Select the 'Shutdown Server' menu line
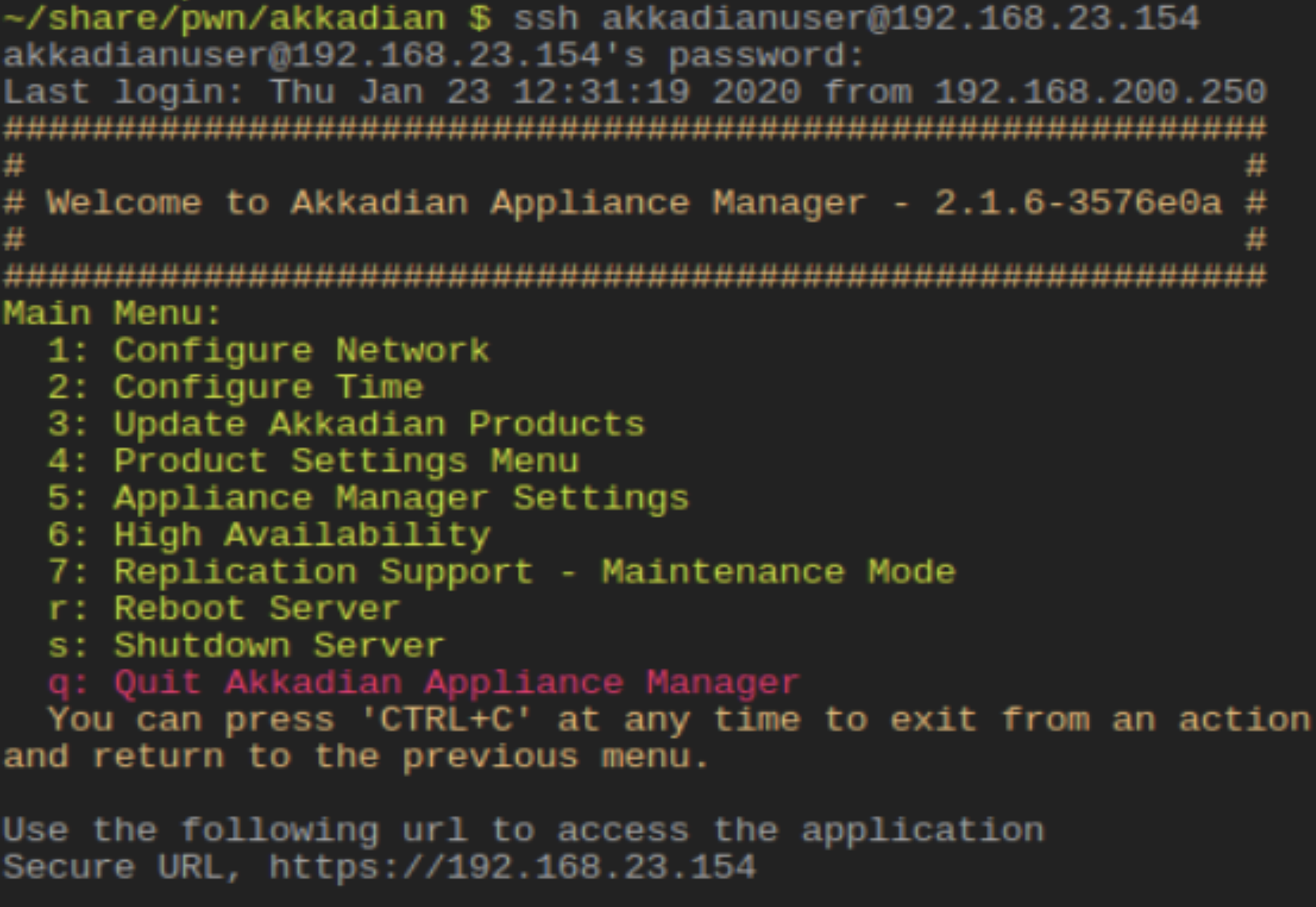The width and height of the screenshot is (1316, 907). tap(279, 645)
